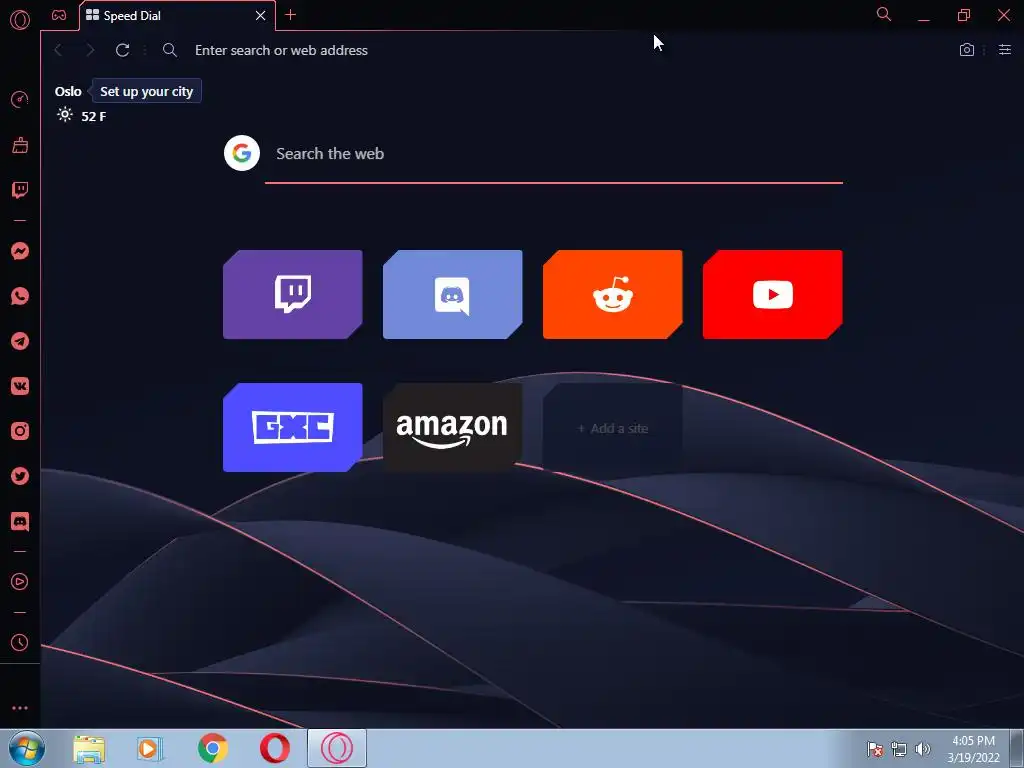Viewport: 1024px width, 768px height.
Task: Open the Twitch speed dial tile
Action: pos(293,295)
